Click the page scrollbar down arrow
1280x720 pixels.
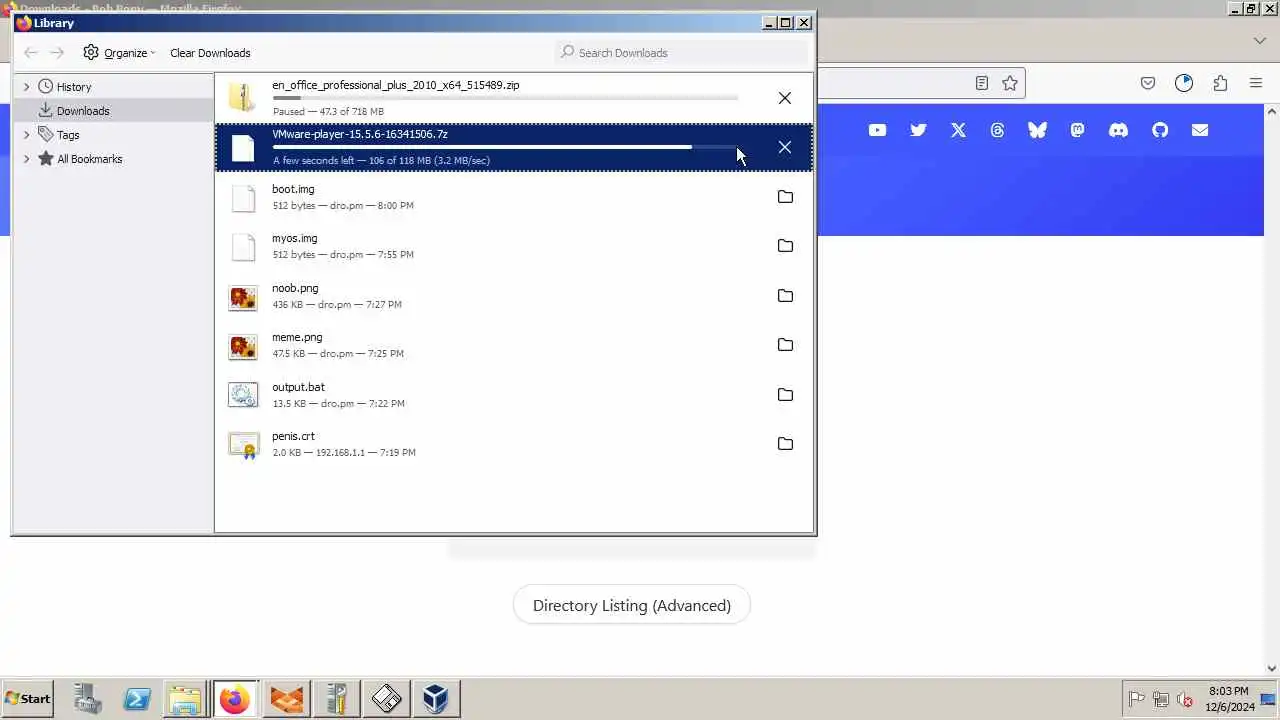[x=1272, y=669]
